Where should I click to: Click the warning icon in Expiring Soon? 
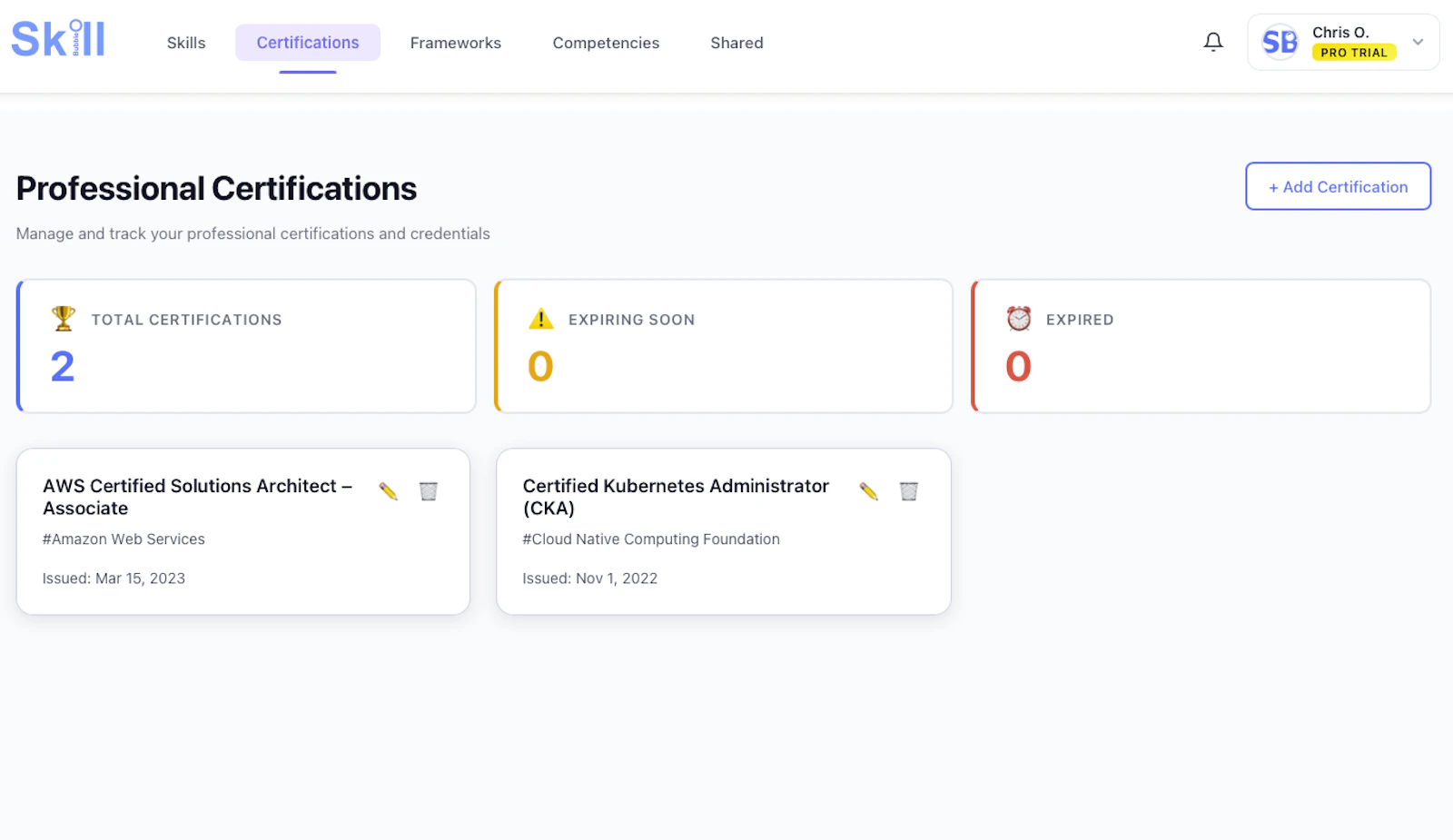point(541,319)
